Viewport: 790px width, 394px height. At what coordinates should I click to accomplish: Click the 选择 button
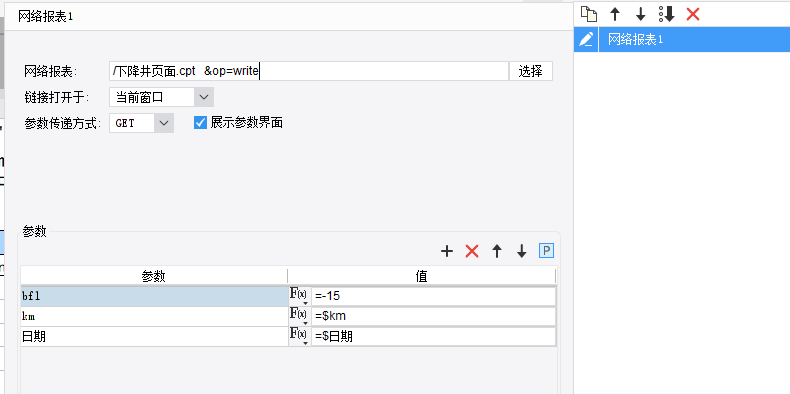(x=531, y=71)
